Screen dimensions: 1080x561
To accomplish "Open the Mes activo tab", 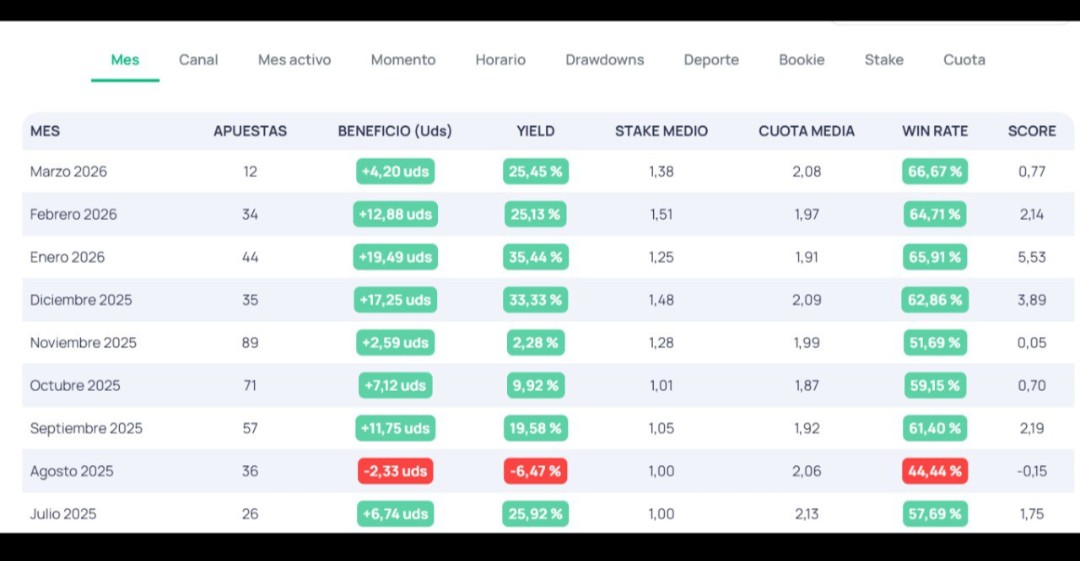I will point(294,60).
